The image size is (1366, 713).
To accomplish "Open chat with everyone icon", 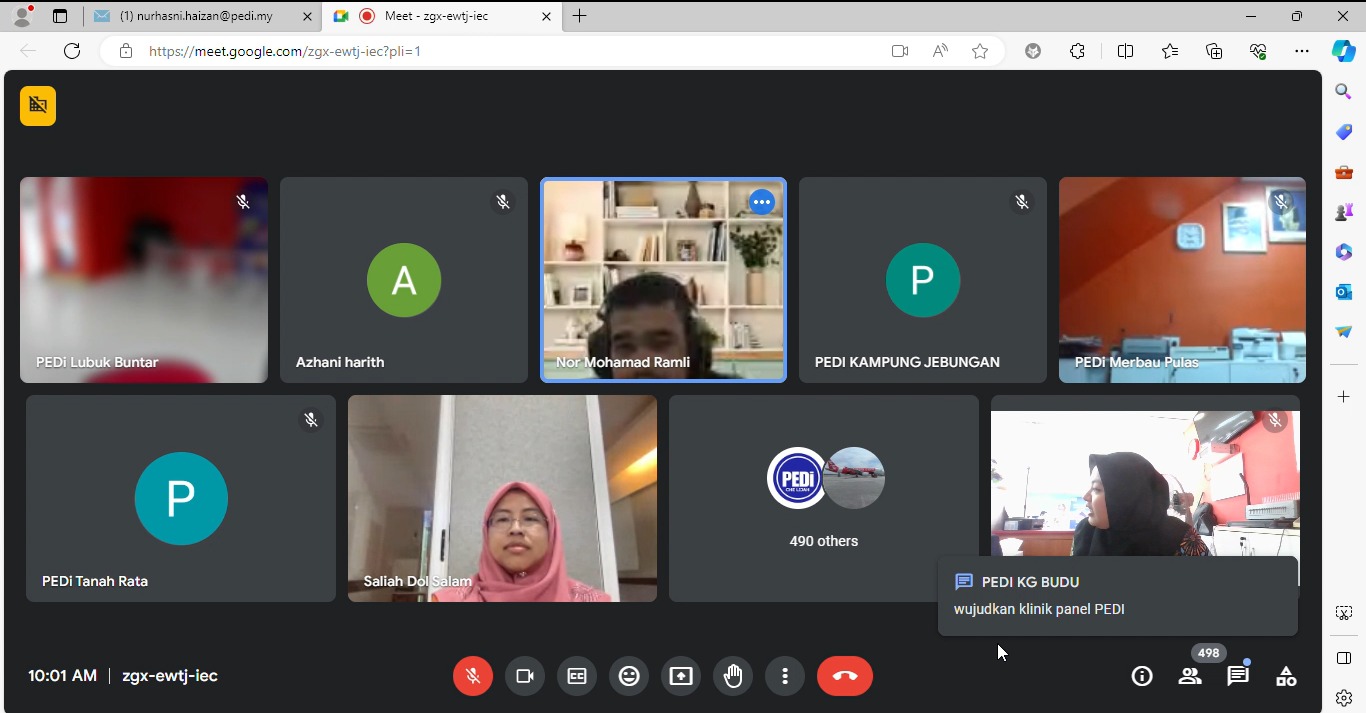I will tap(1238, 676).
